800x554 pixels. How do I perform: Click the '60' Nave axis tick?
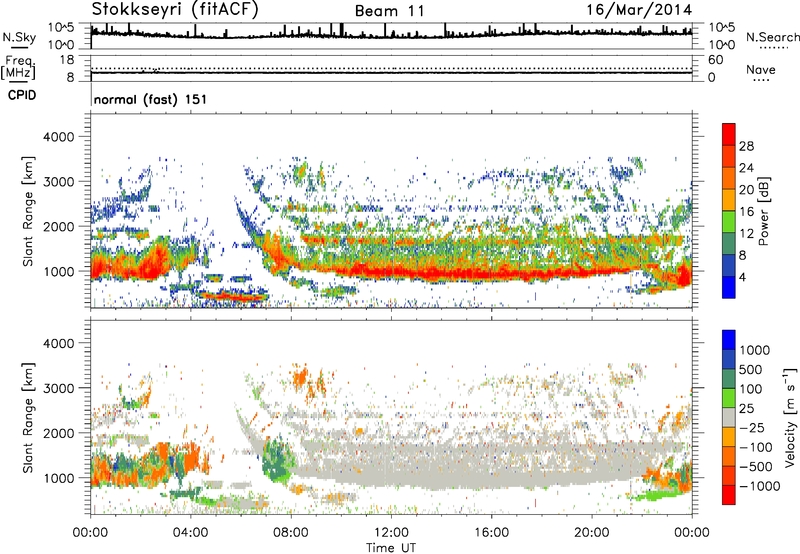pos(715,60)
